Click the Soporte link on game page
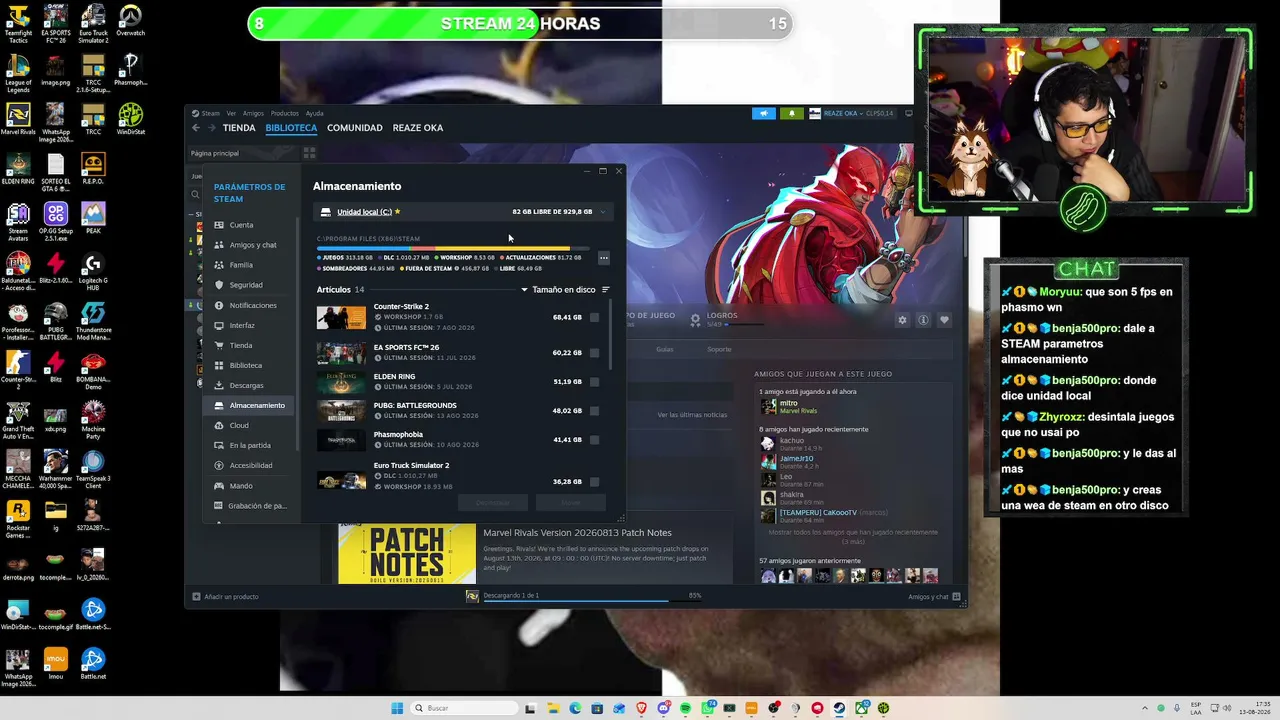The height and width of the screenshot is (720, 1280). tap(719, 349)
